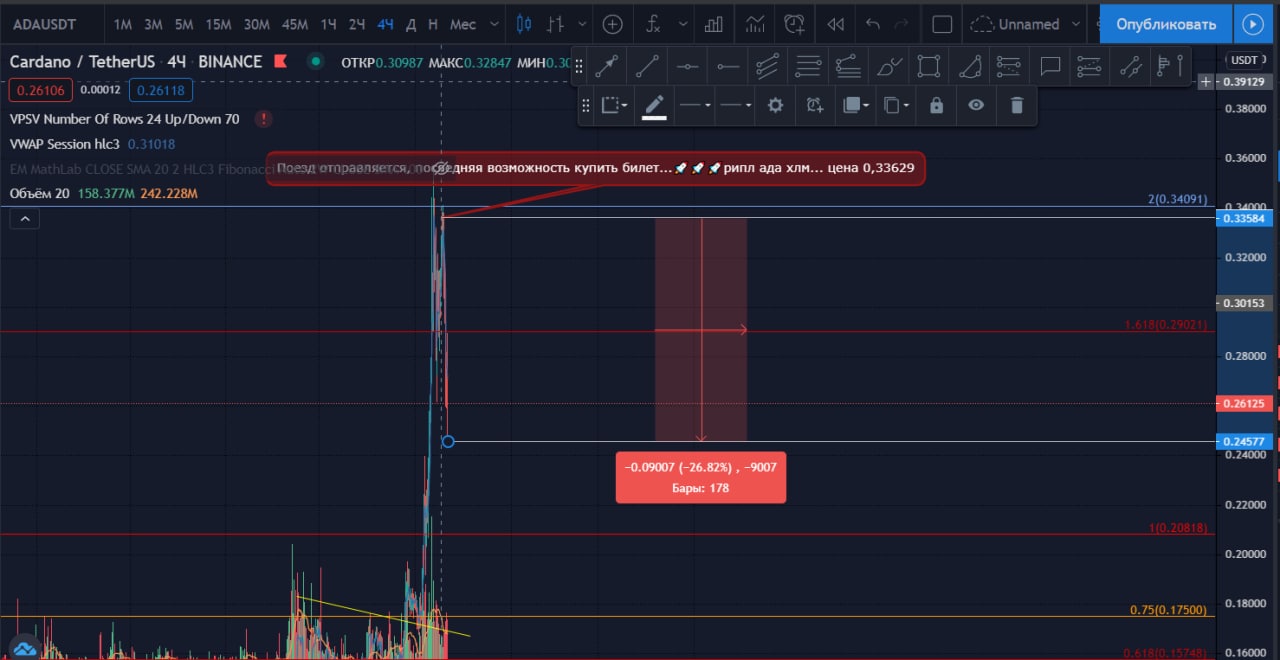Delete the selected drawing with trash icon
The width and height of the screenshot is (1280, 660).
point(1017,105)
